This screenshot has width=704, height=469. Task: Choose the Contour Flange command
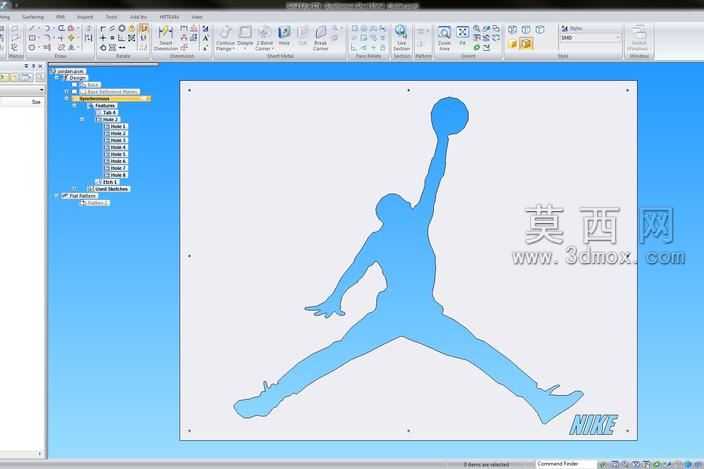[225, 38]
